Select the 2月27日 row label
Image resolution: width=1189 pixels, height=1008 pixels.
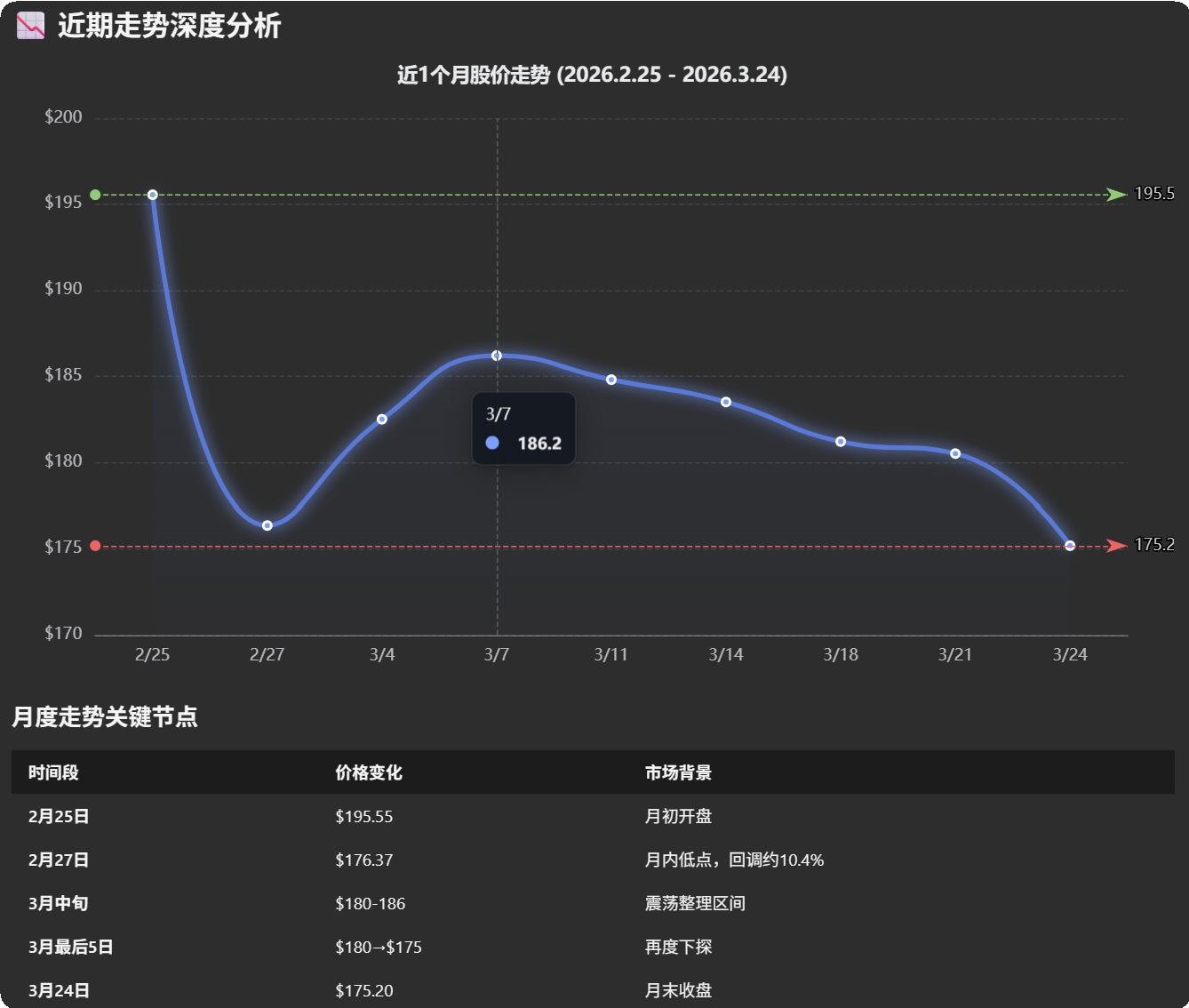point(59,860)
